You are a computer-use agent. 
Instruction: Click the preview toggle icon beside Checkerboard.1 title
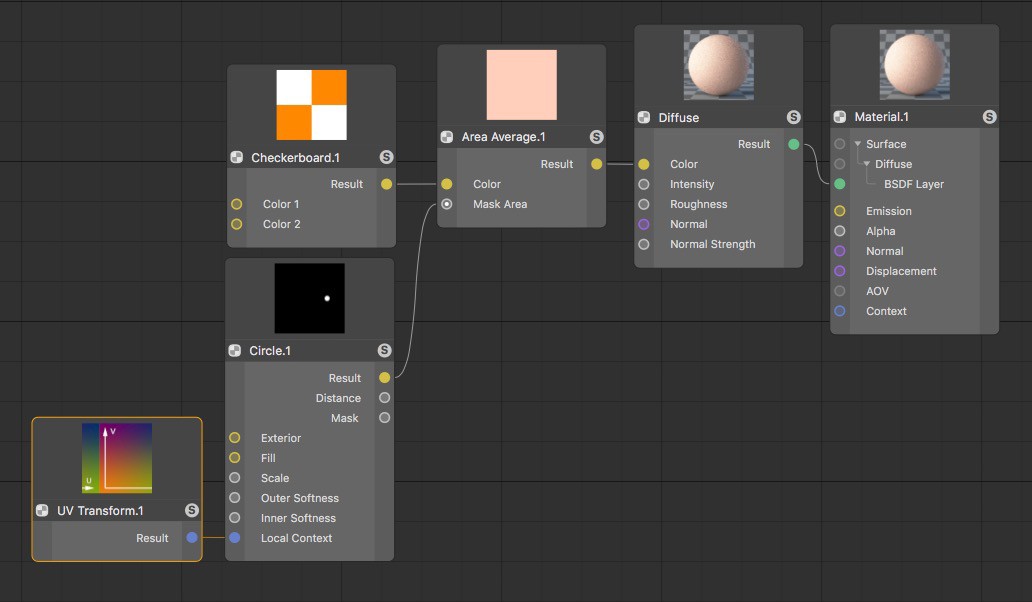(236, 157)
